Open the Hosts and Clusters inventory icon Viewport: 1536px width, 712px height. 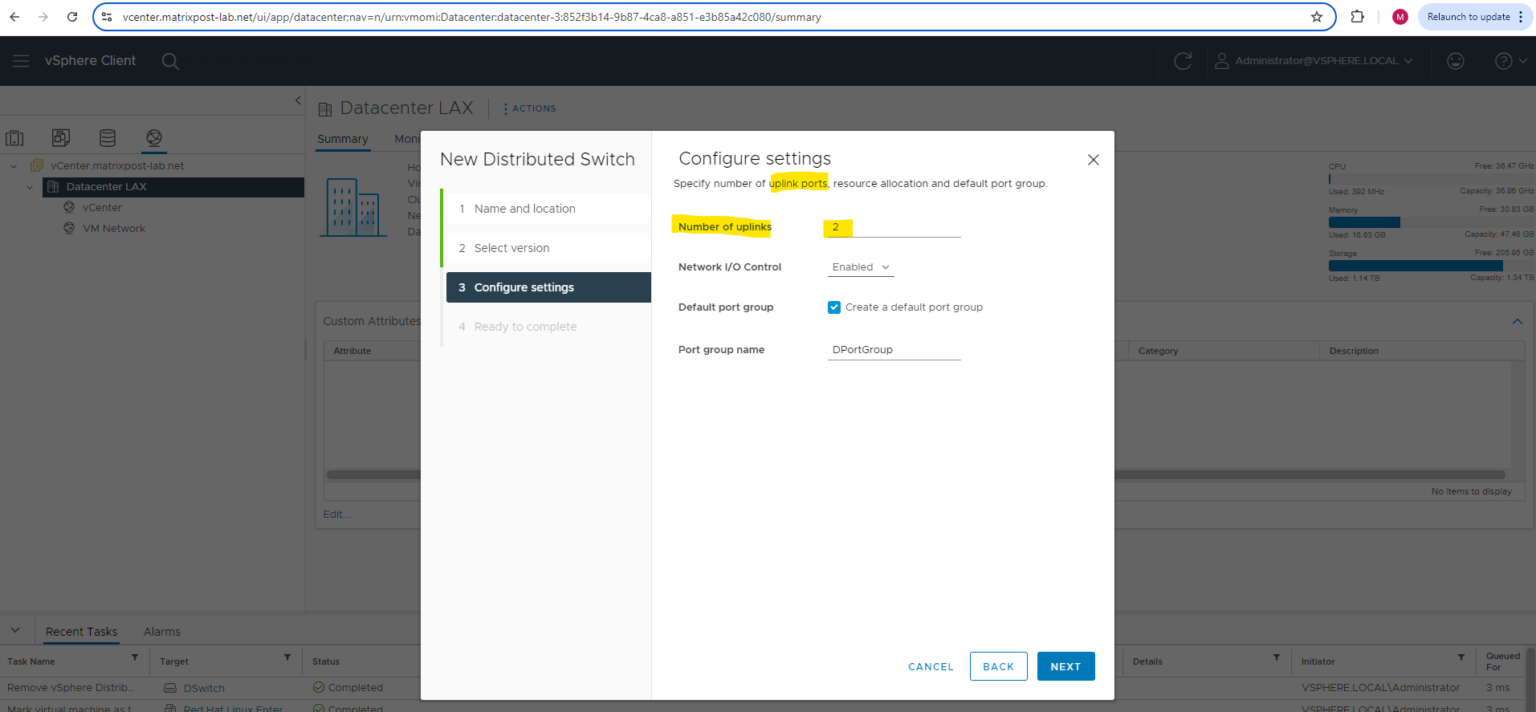coord(15,138)
